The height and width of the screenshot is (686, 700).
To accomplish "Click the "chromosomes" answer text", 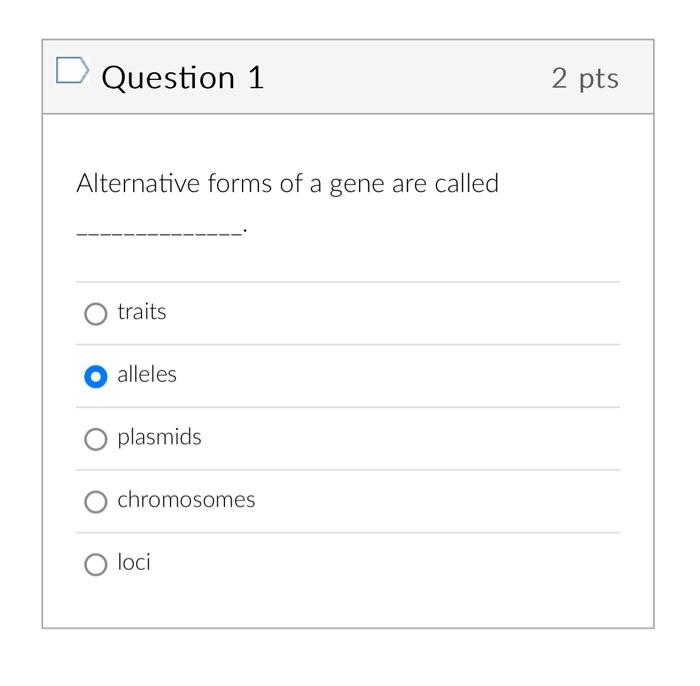I will click(186, 500).
